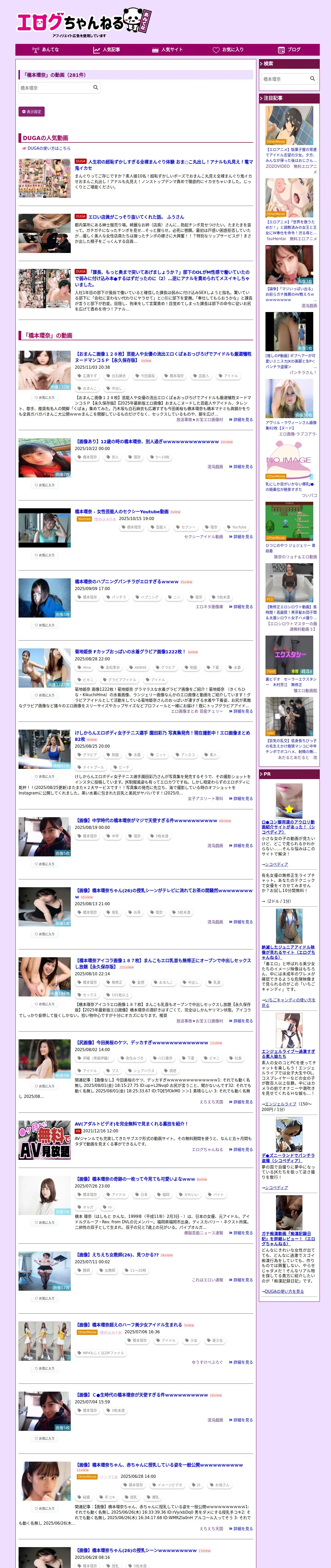Select the かわいい tag
The width and height of the screenshot is (331, 1568).
click(x=189, y=1195)
